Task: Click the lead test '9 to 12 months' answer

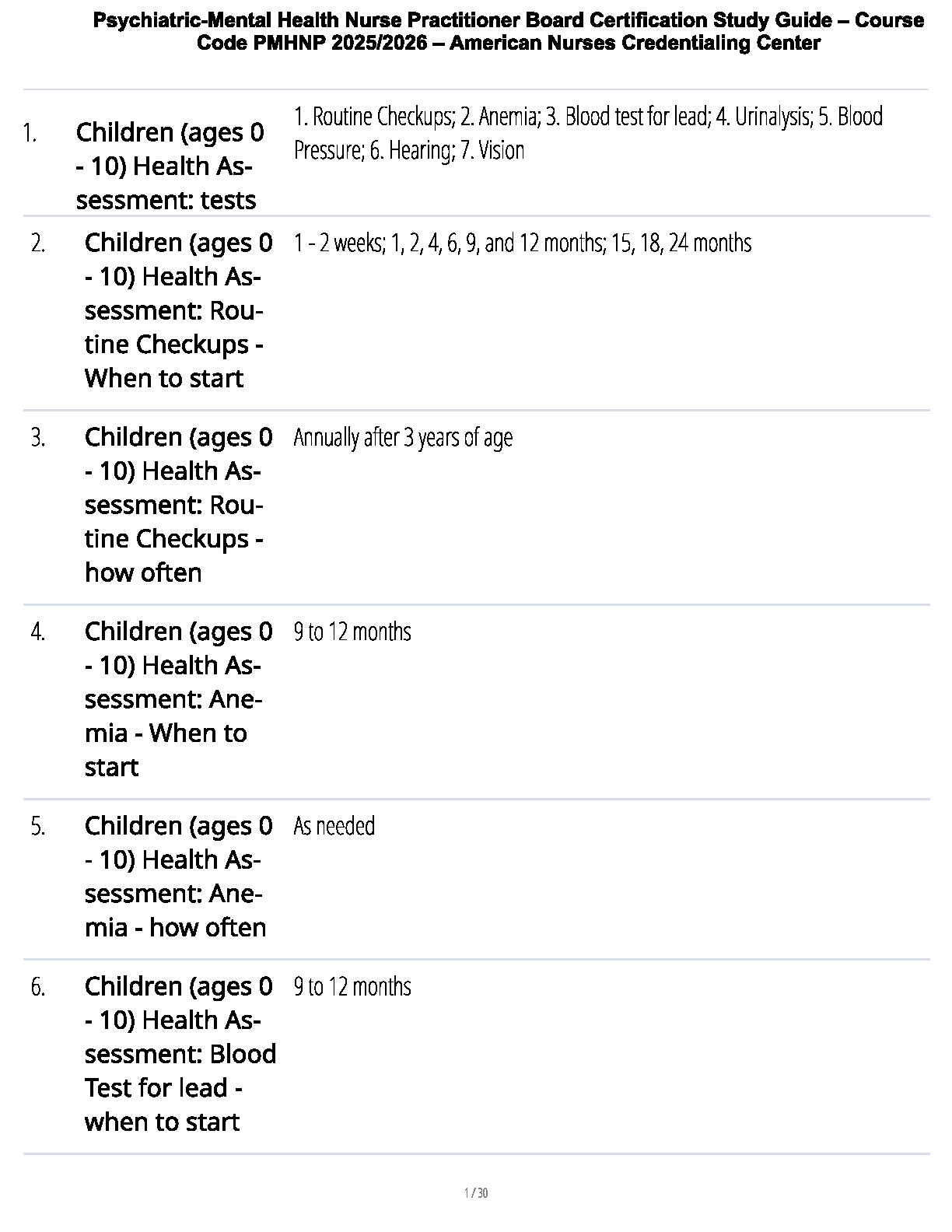Action: (x=352, y=987)
